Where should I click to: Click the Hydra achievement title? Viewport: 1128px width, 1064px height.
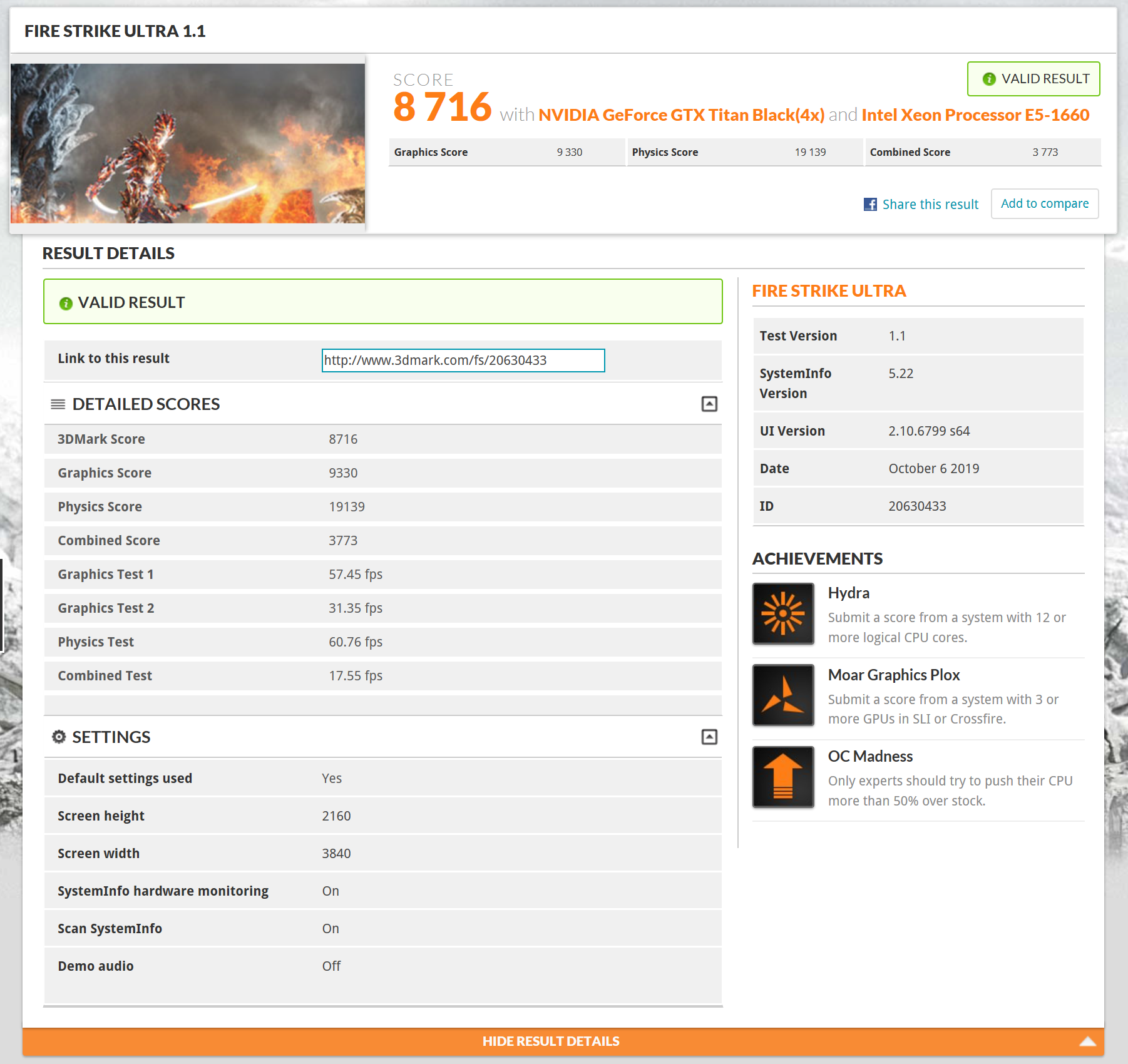[x=849, y=593]
